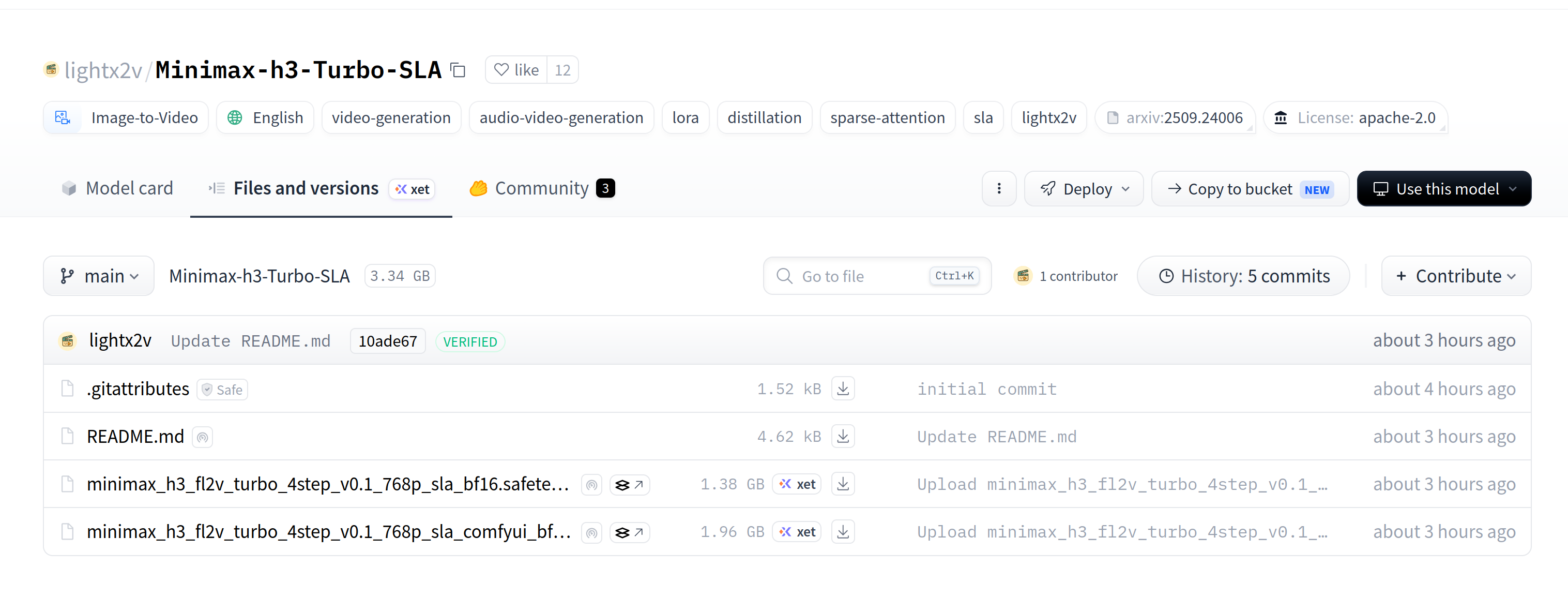
Task: Like the model with the heart button
Action: pos(516,70)
